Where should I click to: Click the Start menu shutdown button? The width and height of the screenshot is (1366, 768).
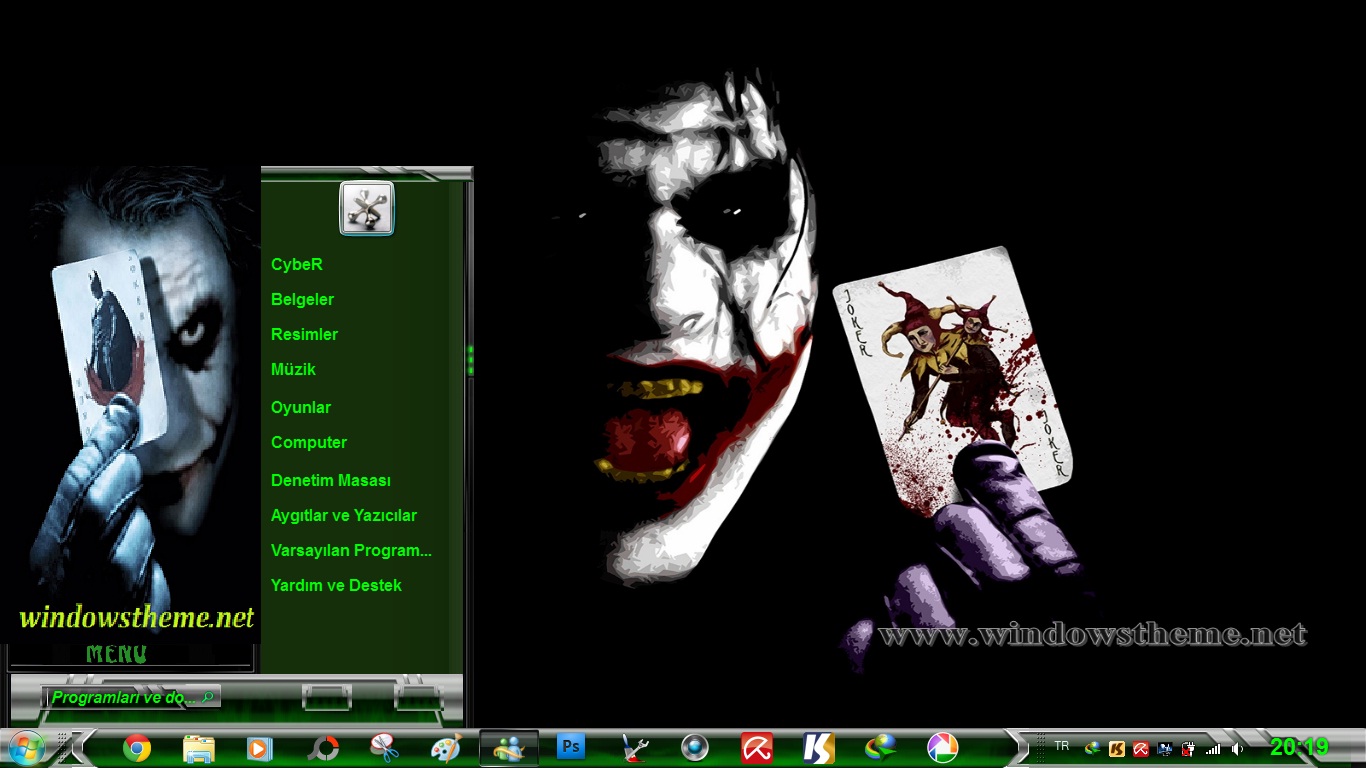(x=327, y=697)
